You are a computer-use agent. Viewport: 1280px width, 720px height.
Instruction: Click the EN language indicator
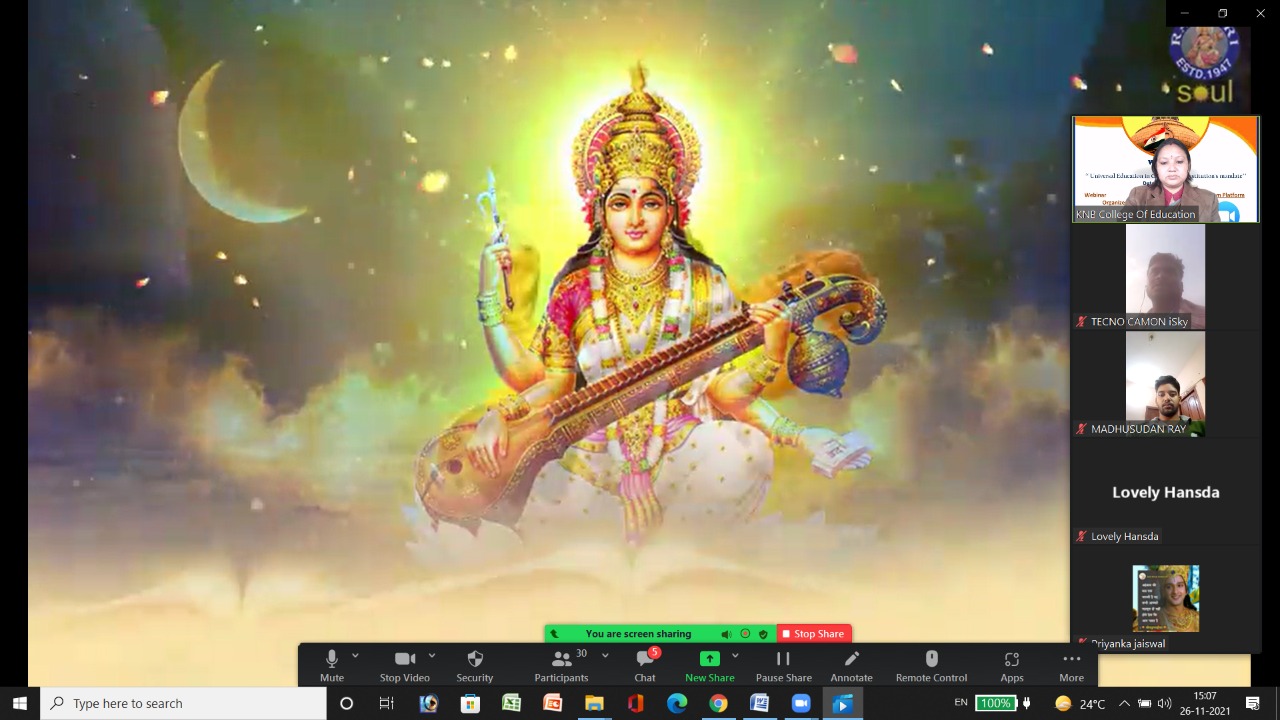click(x=961, y=703)
